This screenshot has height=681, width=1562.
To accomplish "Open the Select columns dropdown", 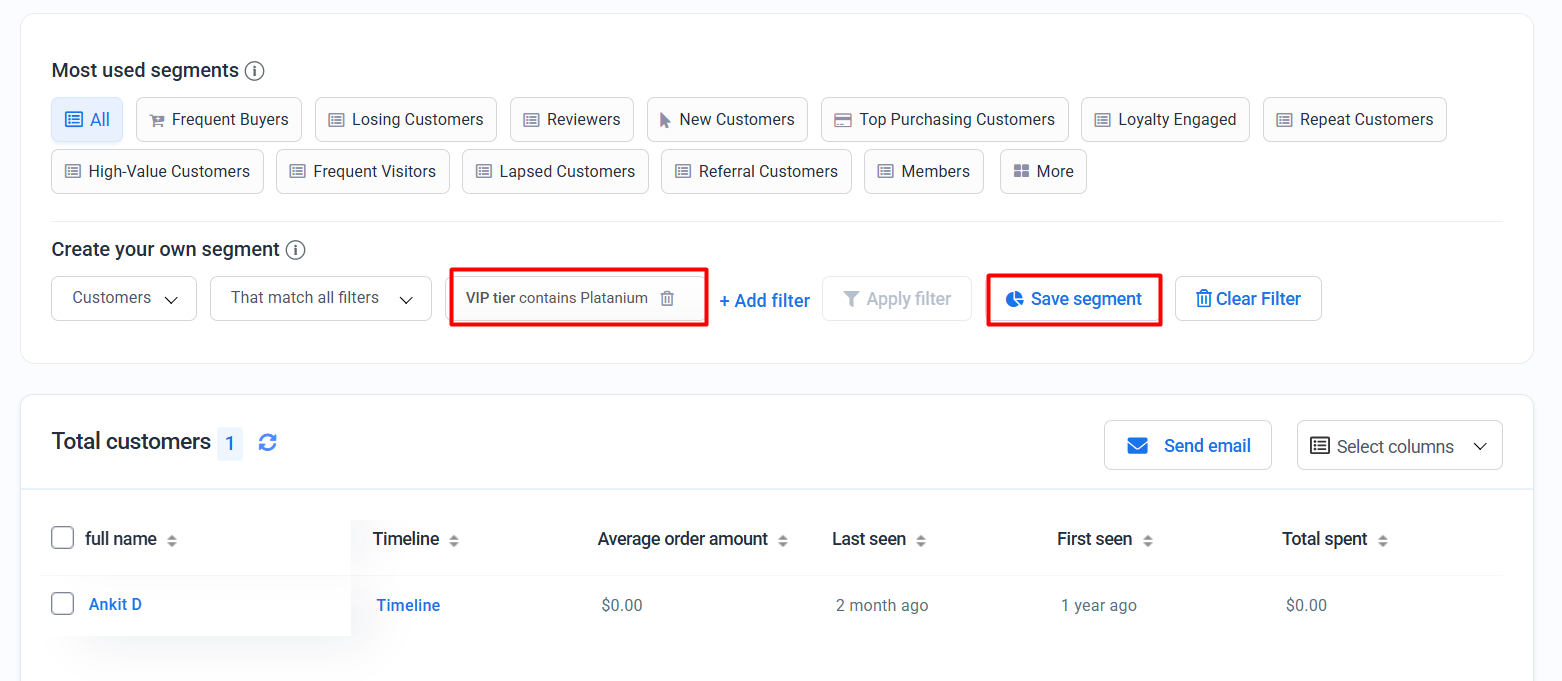I will pyautogui.click(x=1399, y=446).
